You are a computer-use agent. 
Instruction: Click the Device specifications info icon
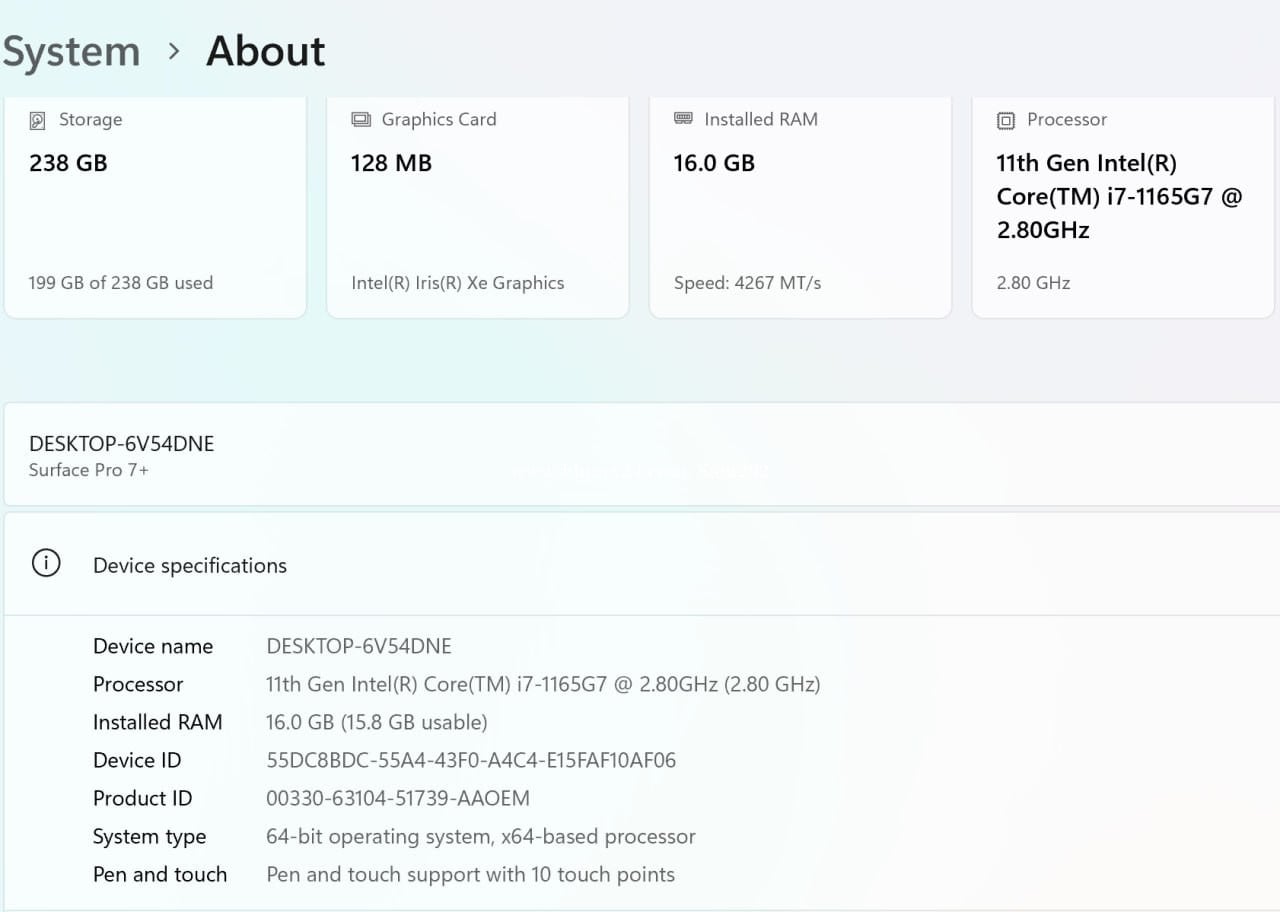click(x=46, y=564)
